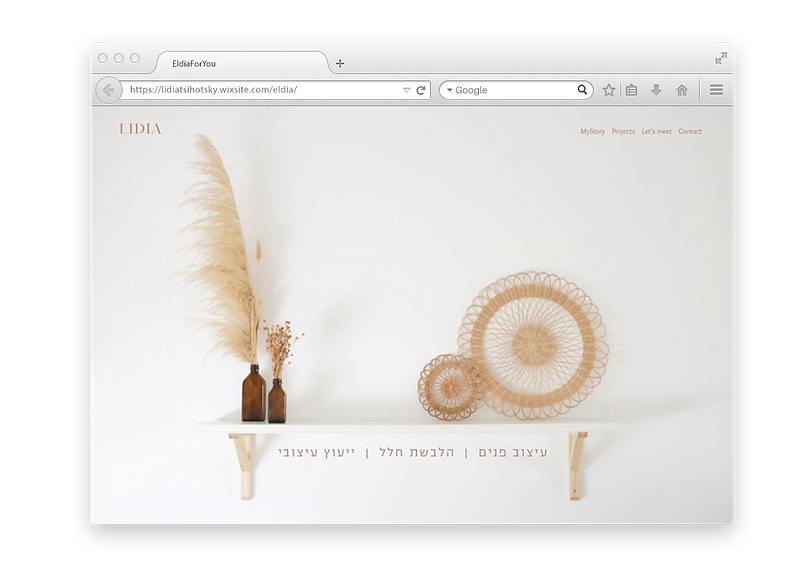Click the הלבשת חלל text
The image size is (812, 578).
pos(417,452)
